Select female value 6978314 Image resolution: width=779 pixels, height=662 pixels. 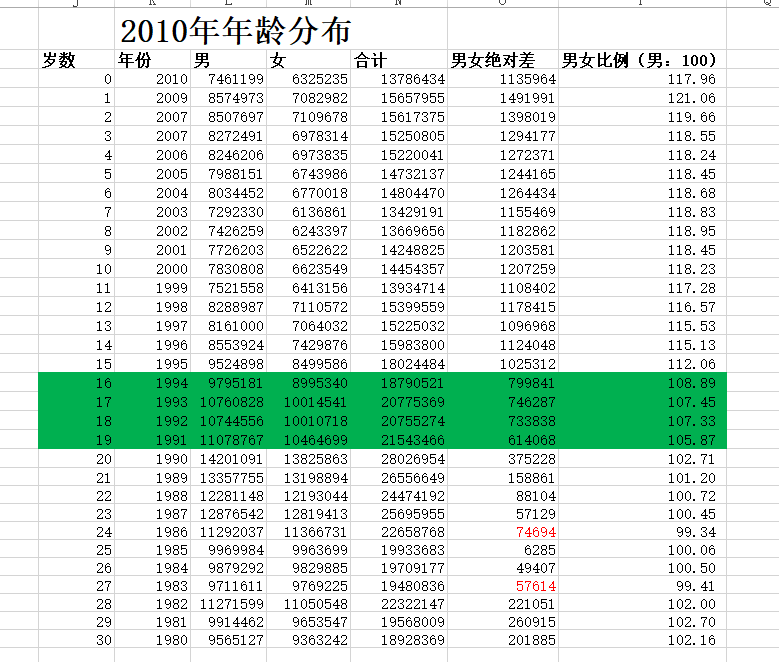(x=319, y=136)
